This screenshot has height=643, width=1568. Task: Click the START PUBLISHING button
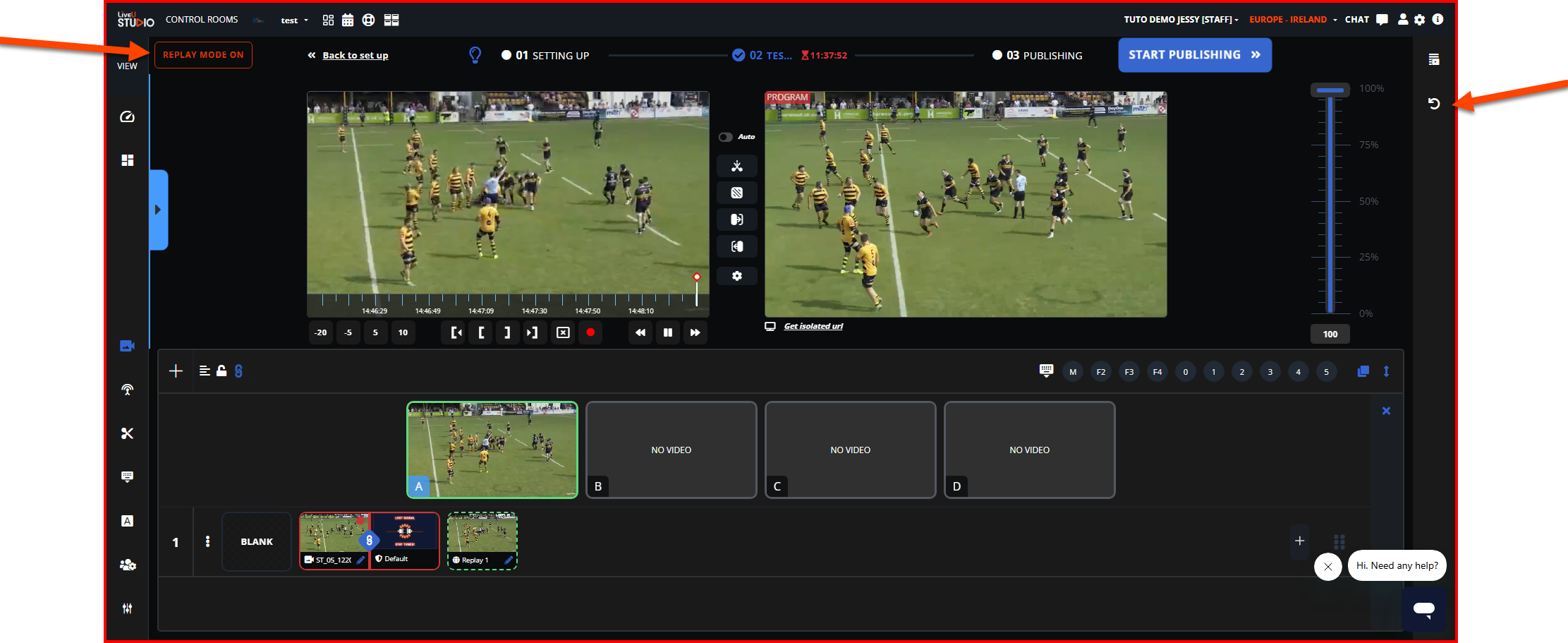[x=1194, y=55]
